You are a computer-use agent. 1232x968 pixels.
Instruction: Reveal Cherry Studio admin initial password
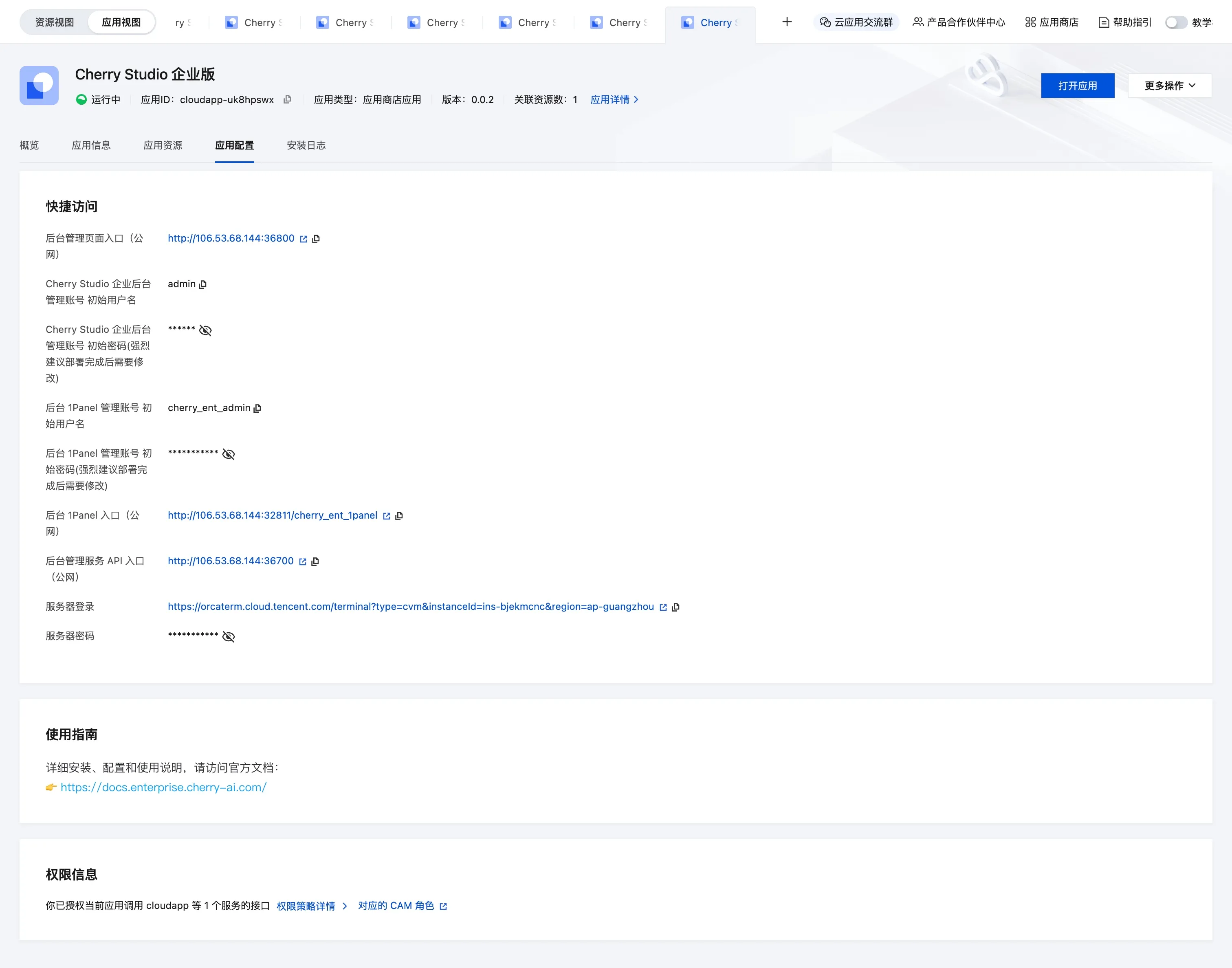click(205, 330)
